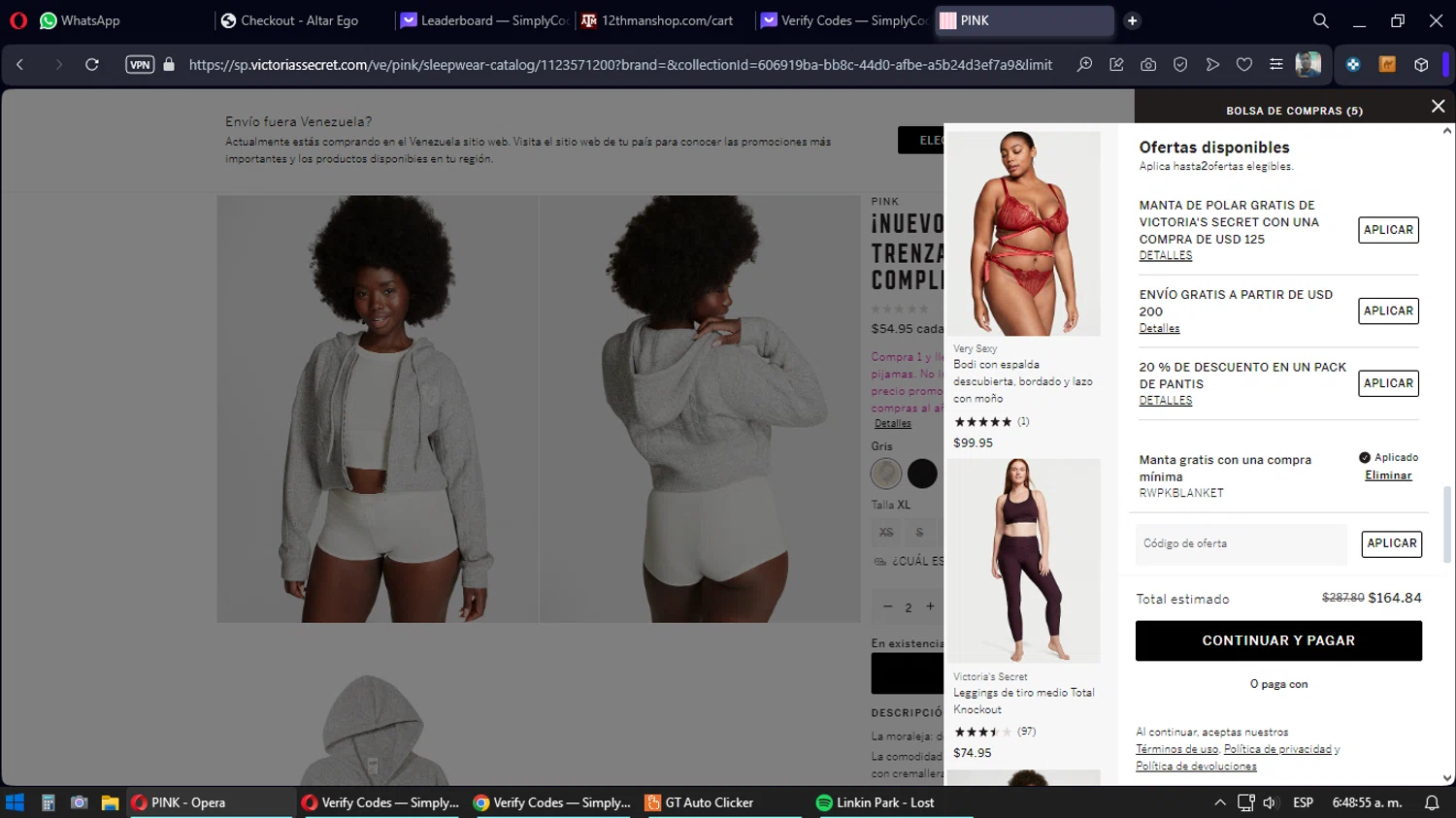View back hoodie model product photo
The image size is (1456, 818).
click(x=700, y=409)
